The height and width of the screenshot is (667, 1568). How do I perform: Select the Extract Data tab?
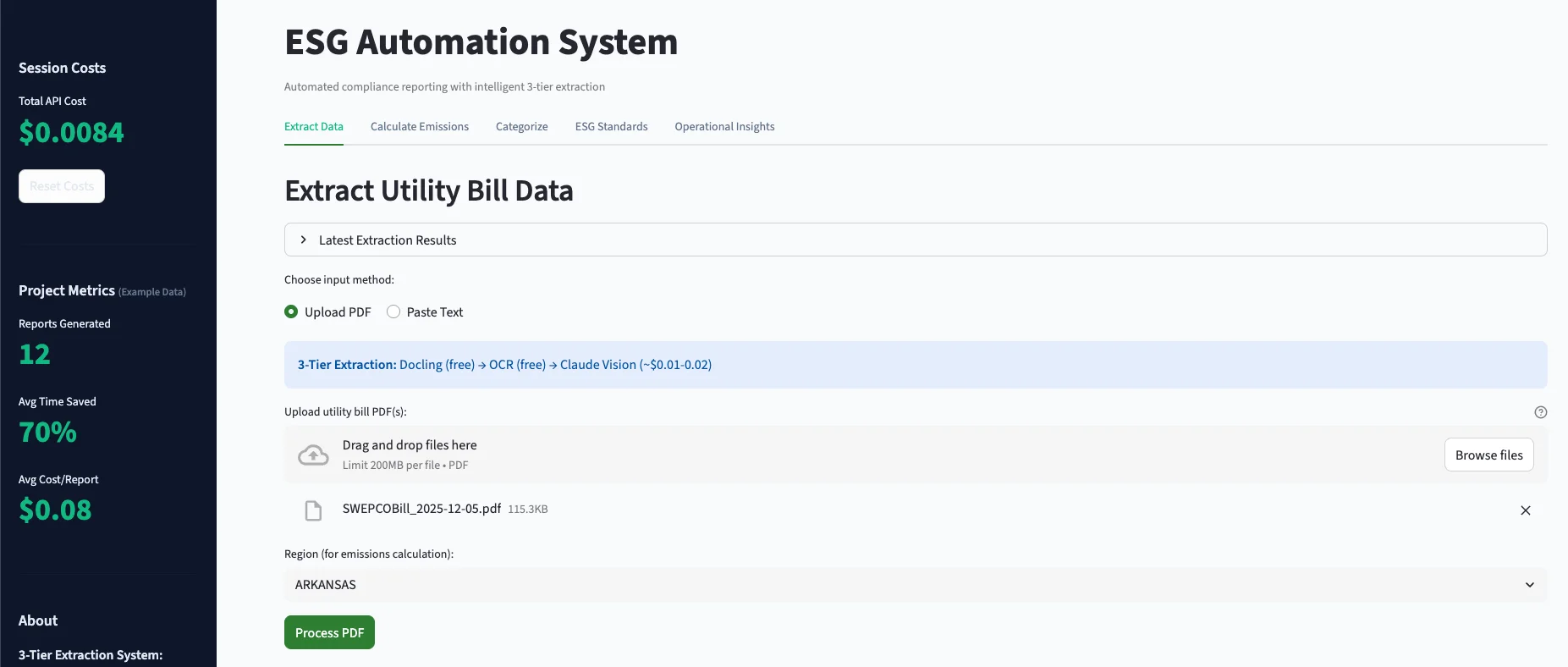click(x=313, y=127)
